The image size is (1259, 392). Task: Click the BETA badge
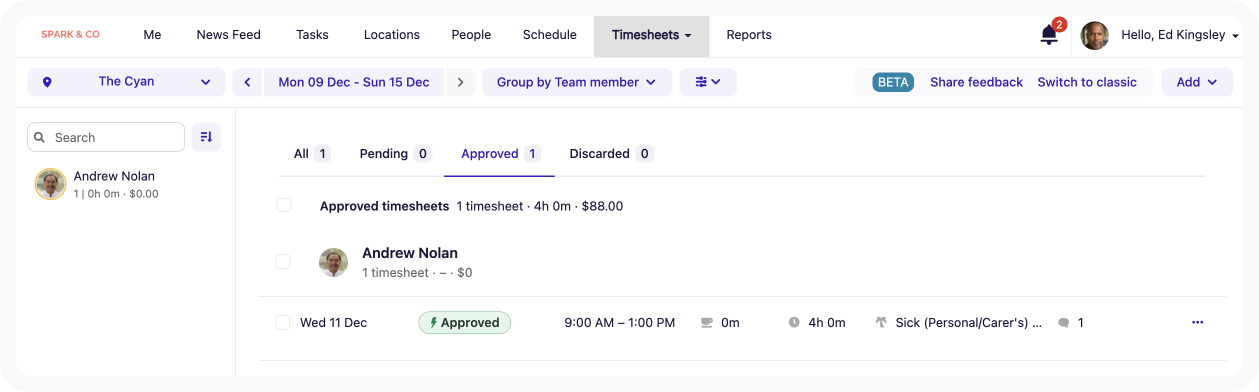pos(893,82)
